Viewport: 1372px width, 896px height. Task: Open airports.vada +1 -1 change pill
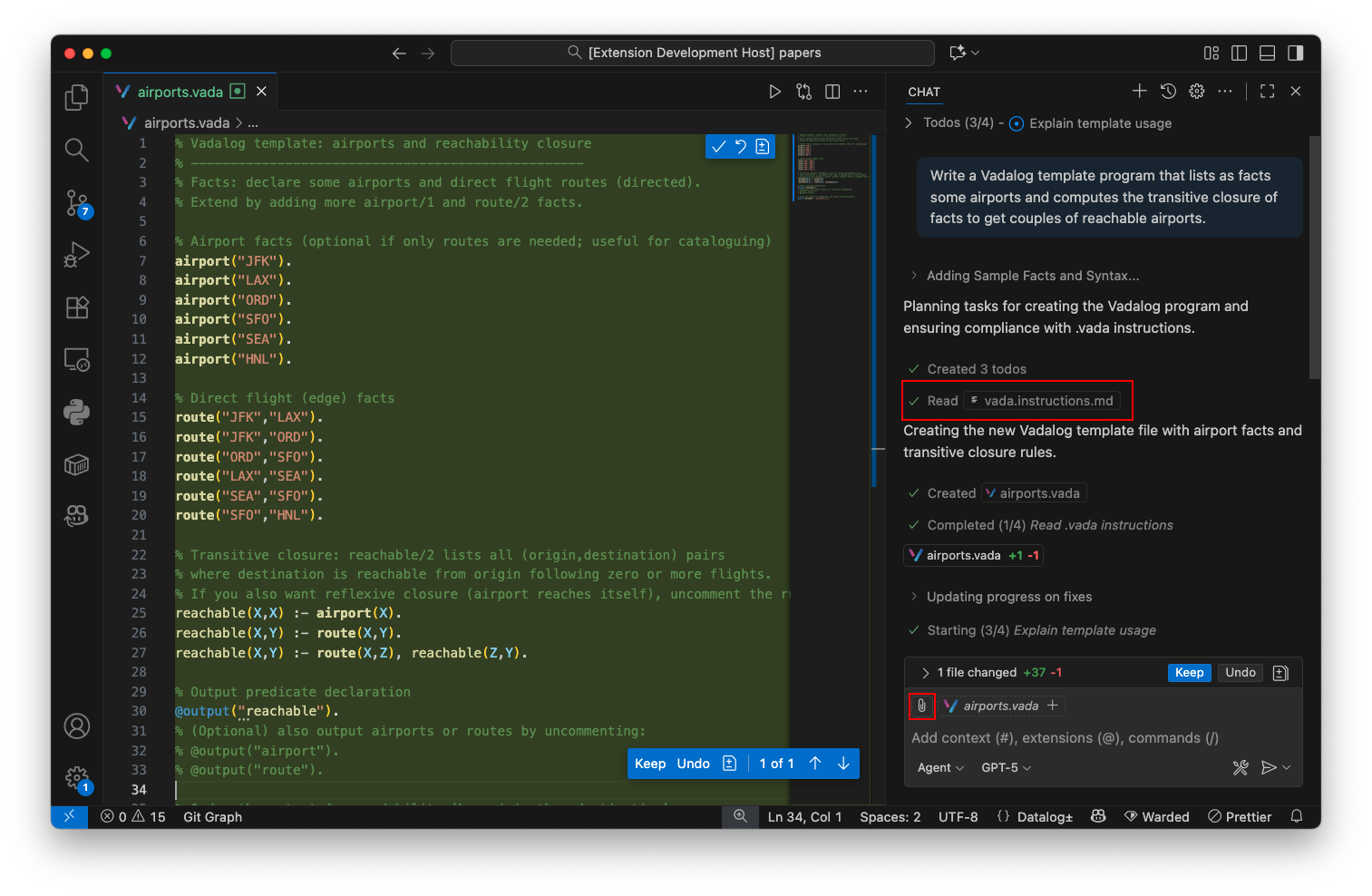[973, 556]
